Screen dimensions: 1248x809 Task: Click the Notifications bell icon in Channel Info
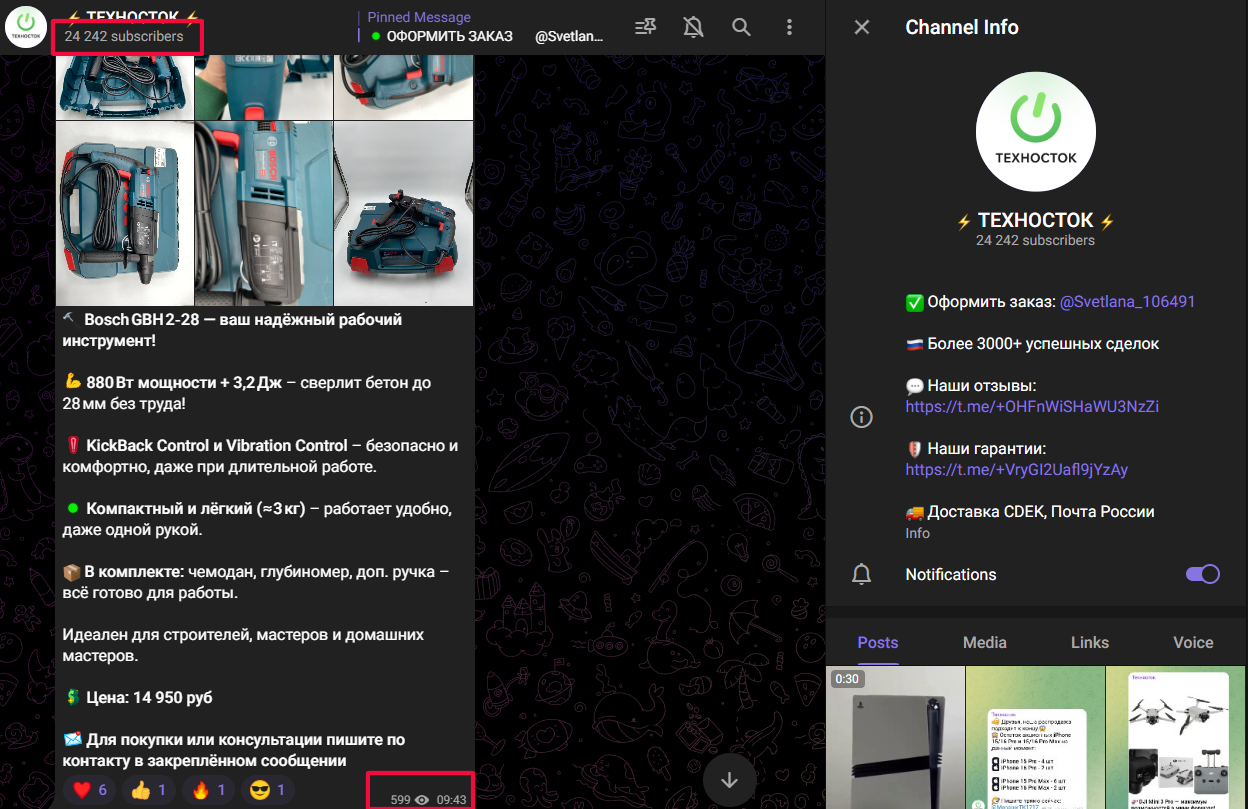(x=861, y=574)
